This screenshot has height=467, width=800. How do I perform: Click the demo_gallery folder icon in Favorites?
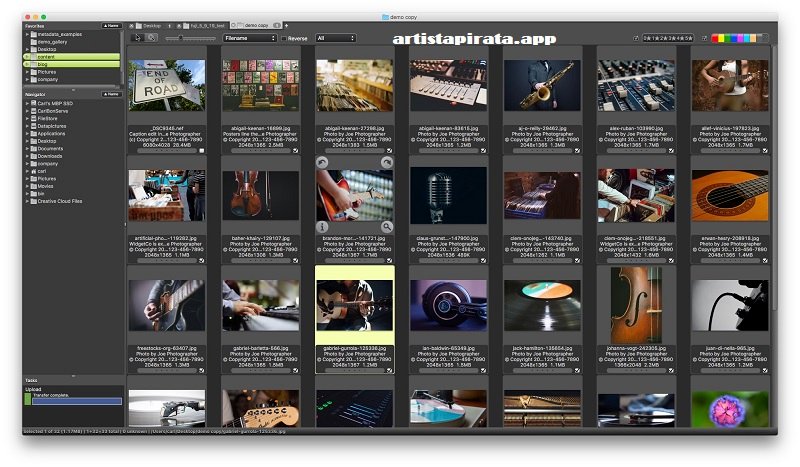point(34,42)
